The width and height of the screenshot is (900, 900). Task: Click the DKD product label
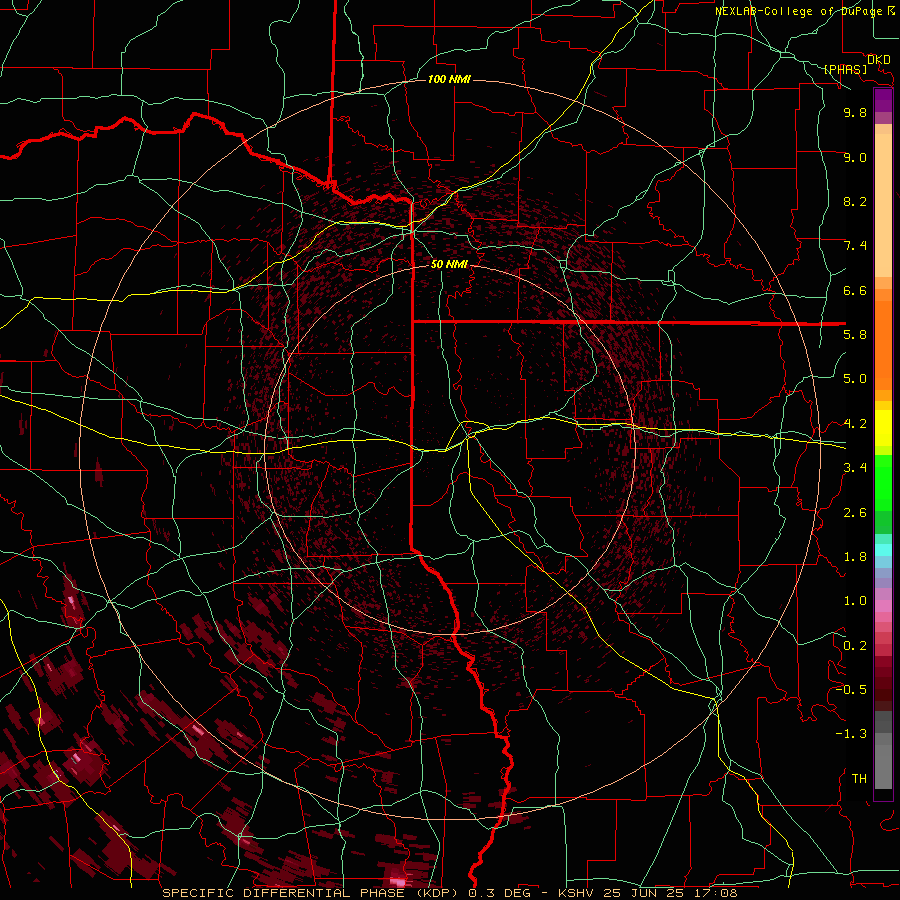(x=878, y=59)
